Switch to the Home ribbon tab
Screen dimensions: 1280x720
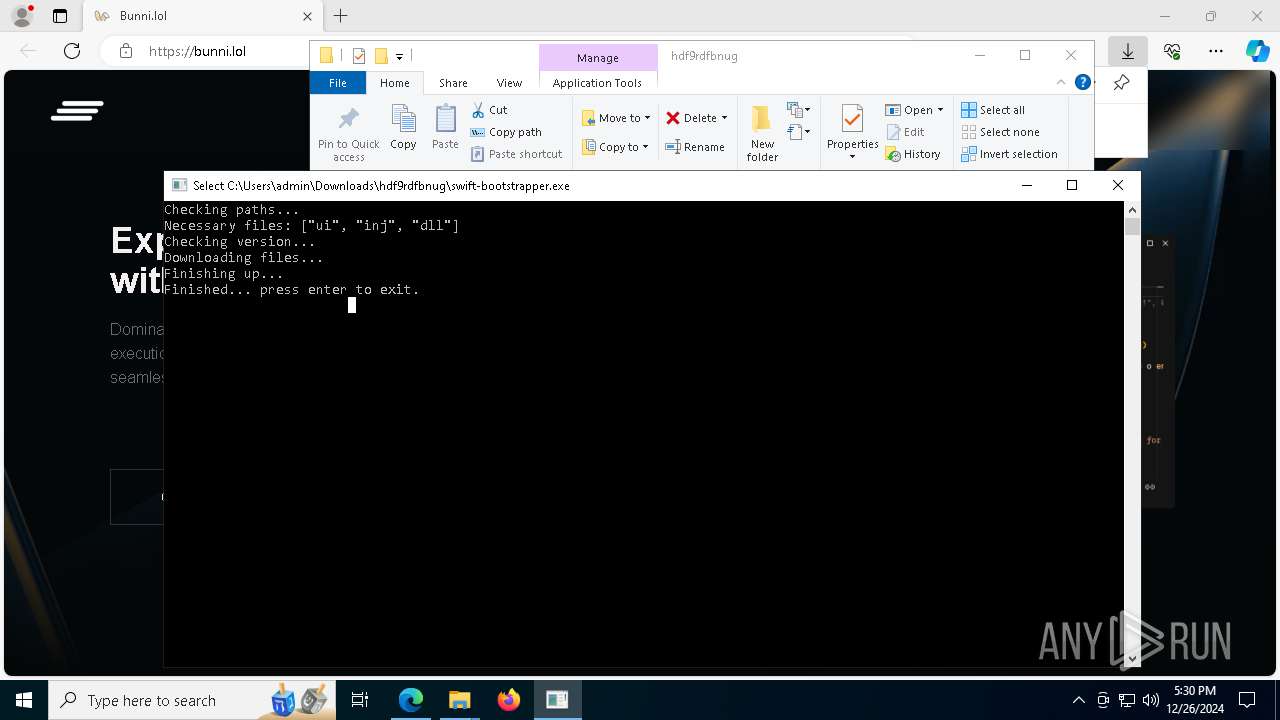395,83
